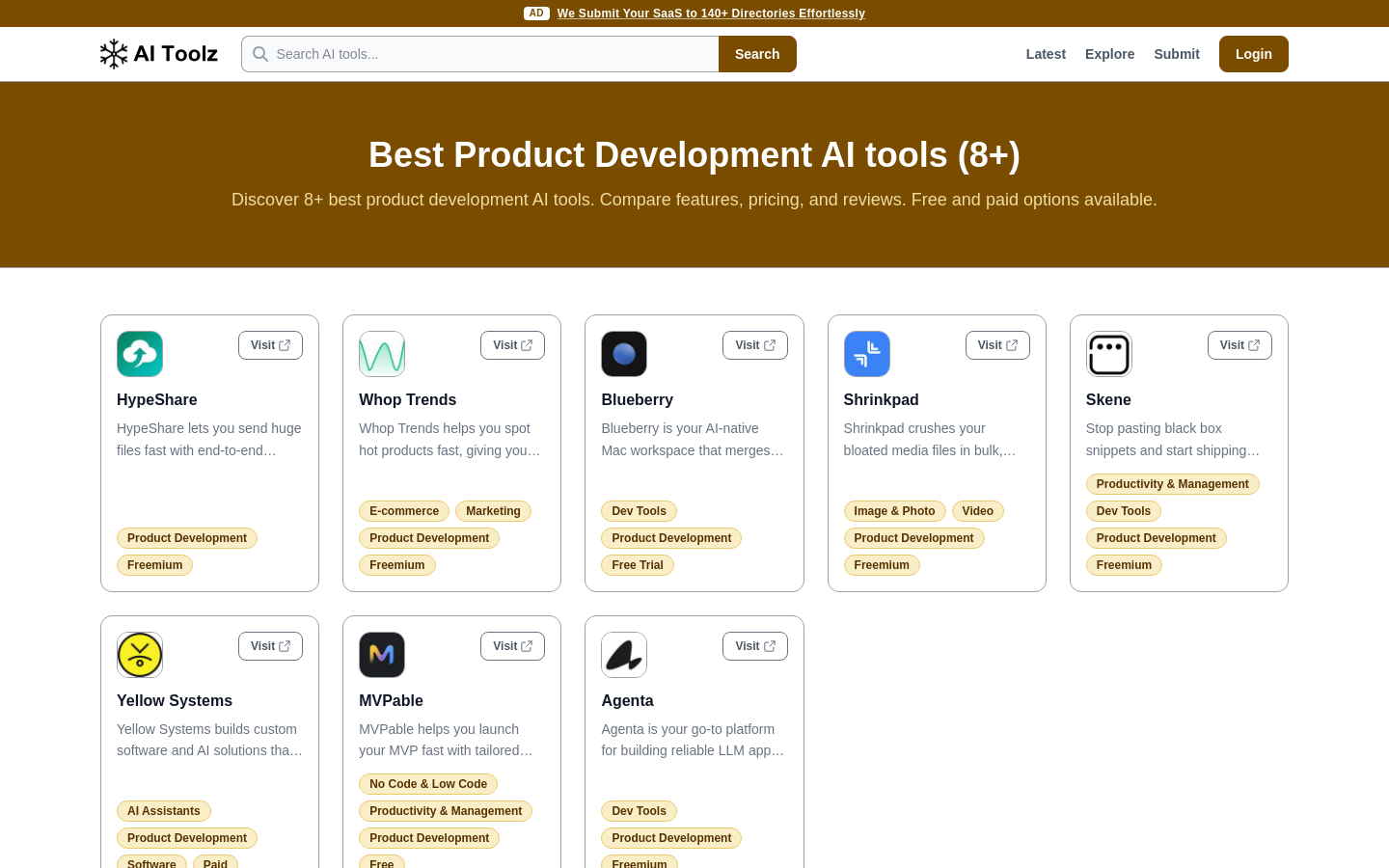Click the Blueberry description text
This screenshot has height=868, width=1389.
click(694, 439)
